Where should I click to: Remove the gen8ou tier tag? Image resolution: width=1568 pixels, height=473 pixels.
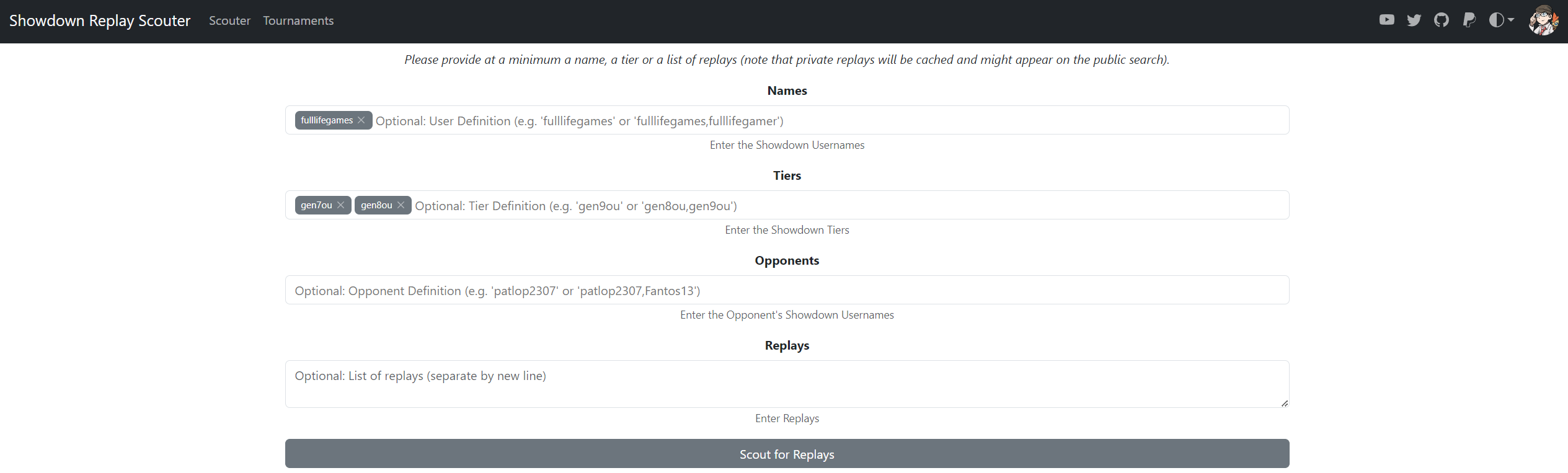point(401,205)
